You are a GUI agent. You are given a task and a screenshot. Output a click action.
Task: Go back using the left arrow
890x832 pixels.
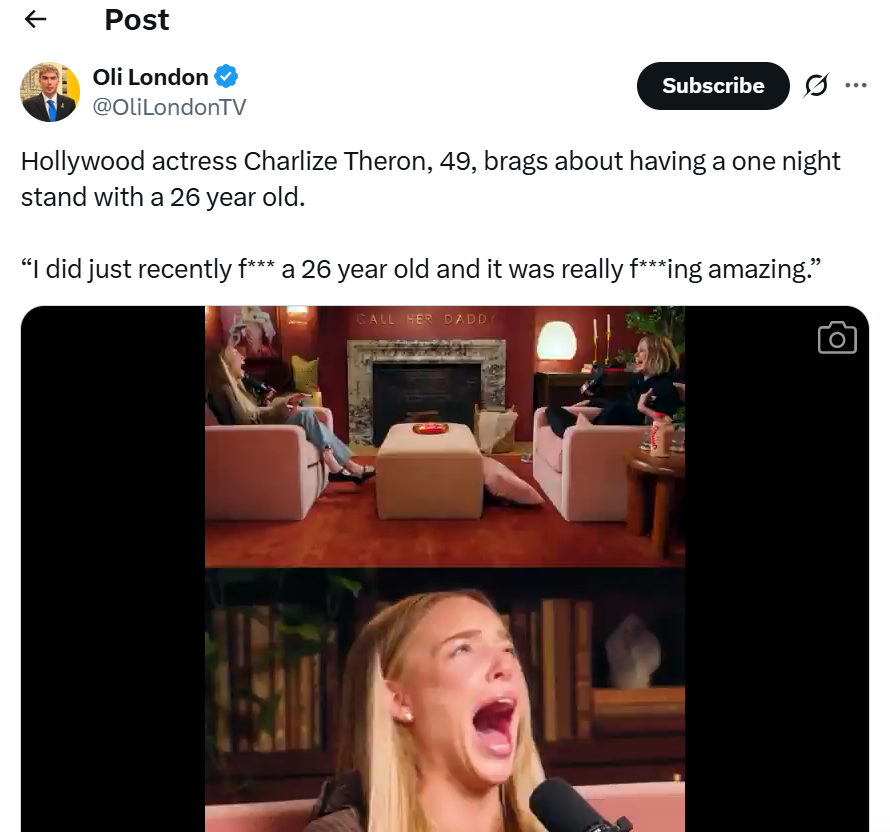[35, 20]
